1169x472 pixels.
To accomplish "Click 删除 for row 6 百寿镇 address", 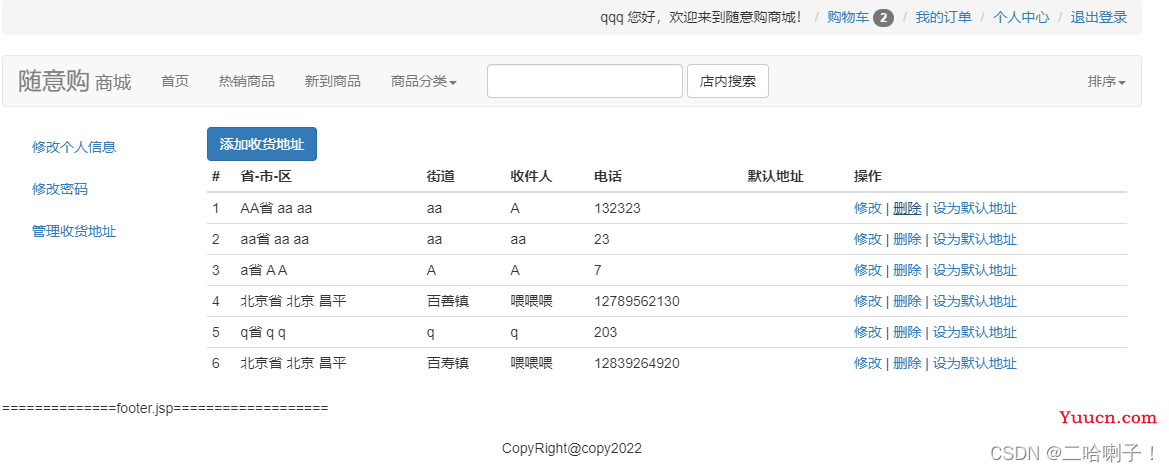I will pos(907,363).
